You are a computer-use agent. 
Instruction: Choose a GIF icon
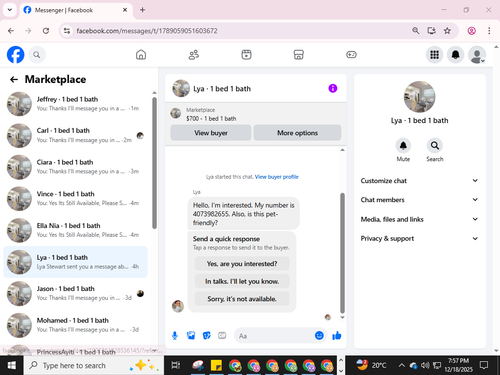click(x=222, y=336)
